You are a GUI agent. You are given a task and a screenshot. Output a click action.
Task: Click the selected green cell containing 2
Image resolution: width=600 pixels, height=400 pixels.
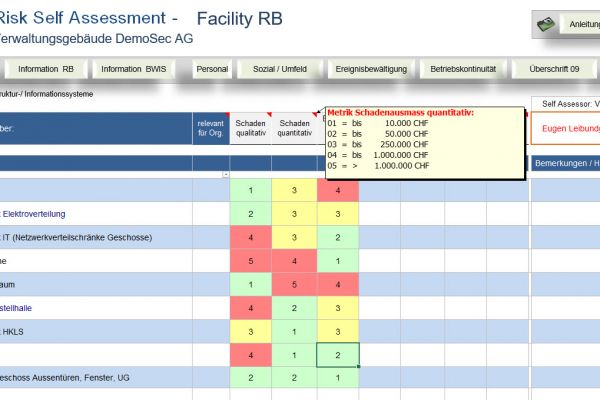[338, 355]
